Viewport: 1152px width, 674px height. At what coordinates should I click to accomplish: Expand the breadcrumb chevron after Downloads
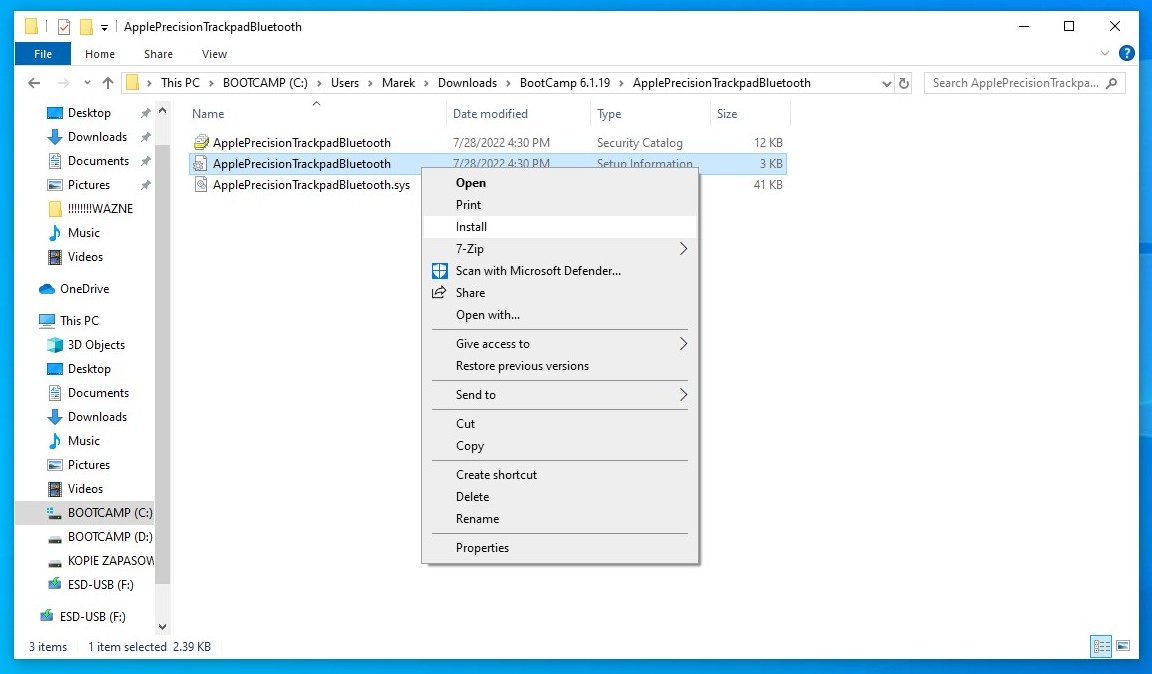[x=508, y=83]
